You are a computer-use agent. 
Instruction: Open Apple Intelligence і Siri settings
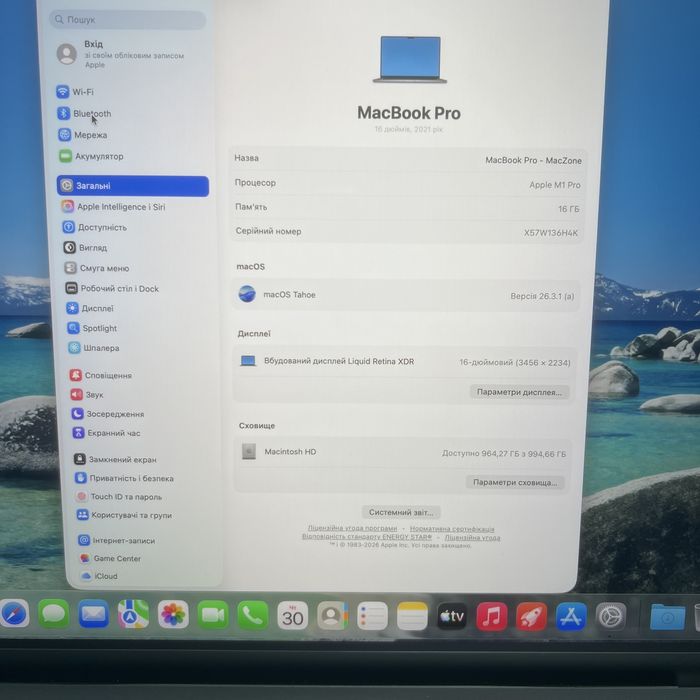113,207
